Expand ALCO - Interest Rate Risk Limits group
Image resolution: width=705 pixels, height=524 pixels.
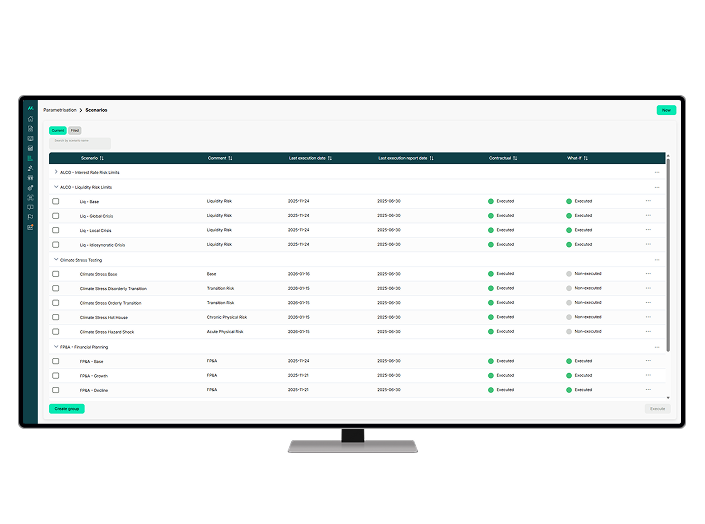(56, 173)
